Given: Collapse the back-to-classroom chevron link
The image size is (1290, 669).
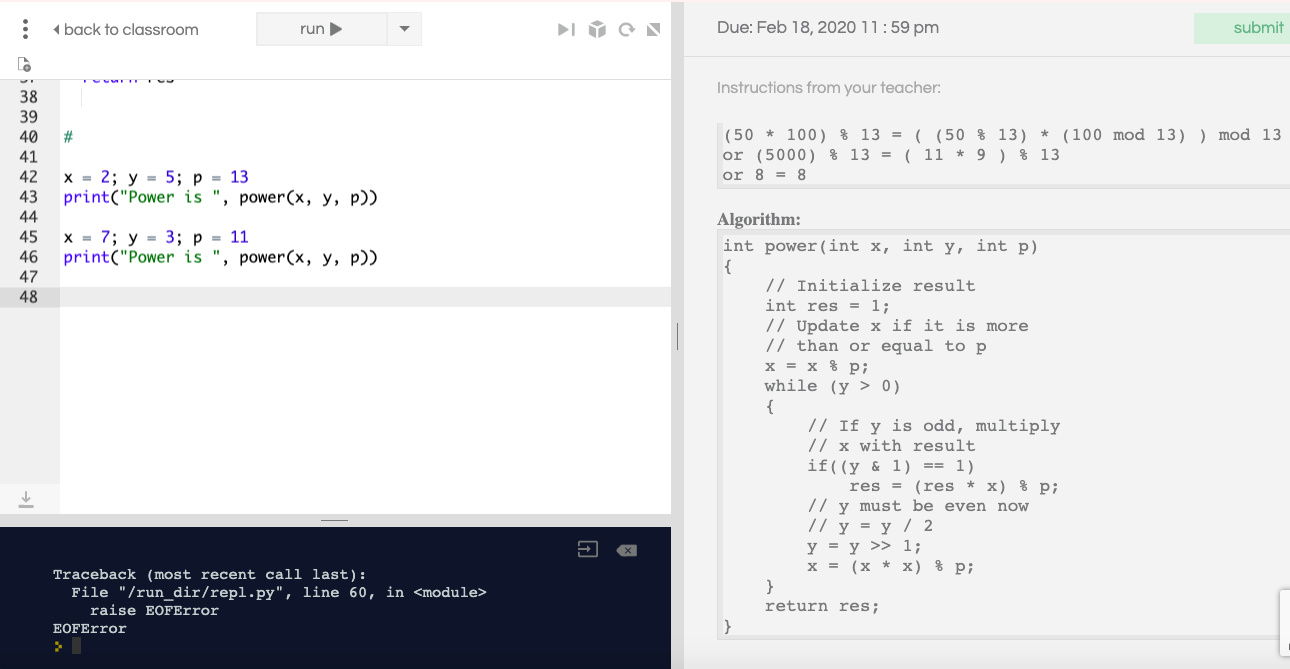Looking at the screenshot, I should [x=59, y=29].
